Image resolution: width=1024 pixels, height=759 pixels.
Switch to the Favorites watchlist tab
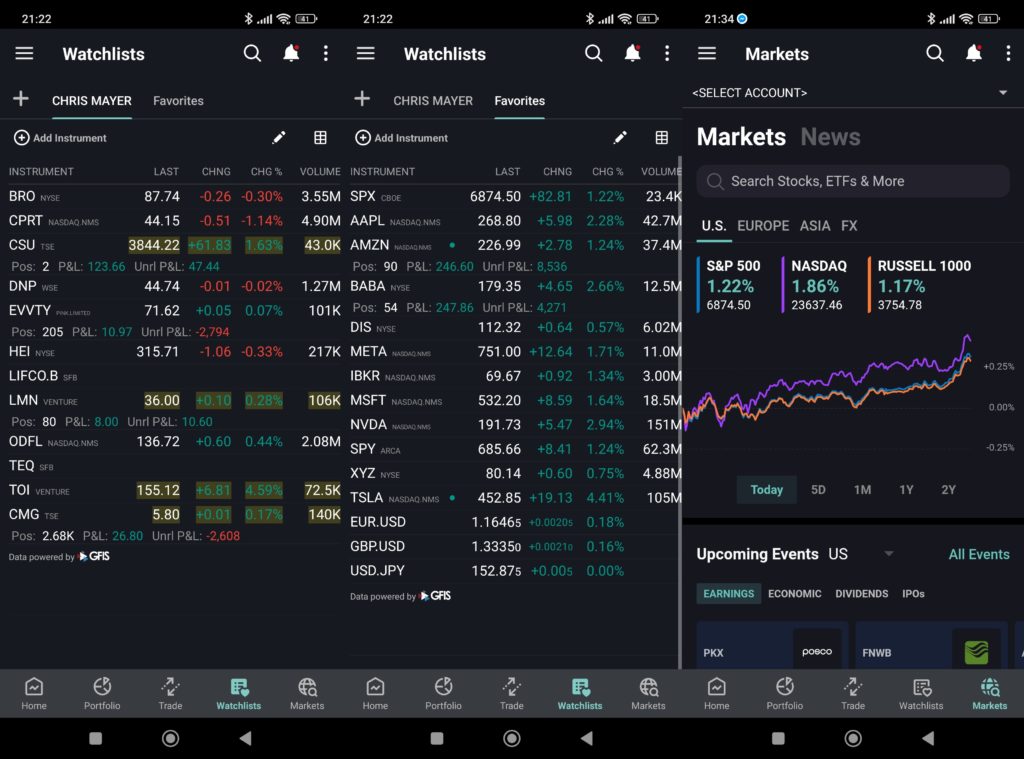click(x=519, y=100)
